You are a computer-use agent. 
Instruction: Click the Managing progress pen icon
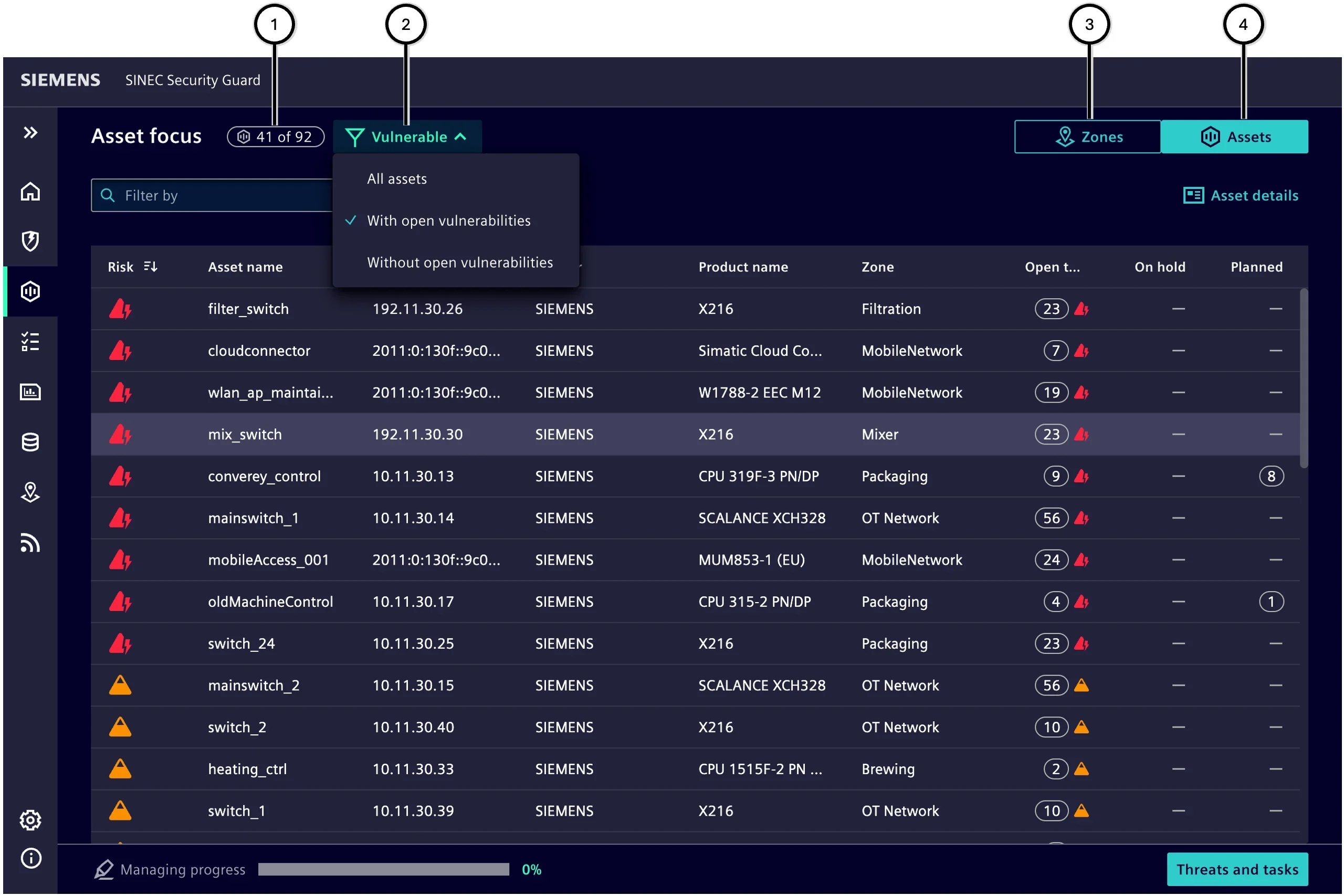(x=103, y=870)
